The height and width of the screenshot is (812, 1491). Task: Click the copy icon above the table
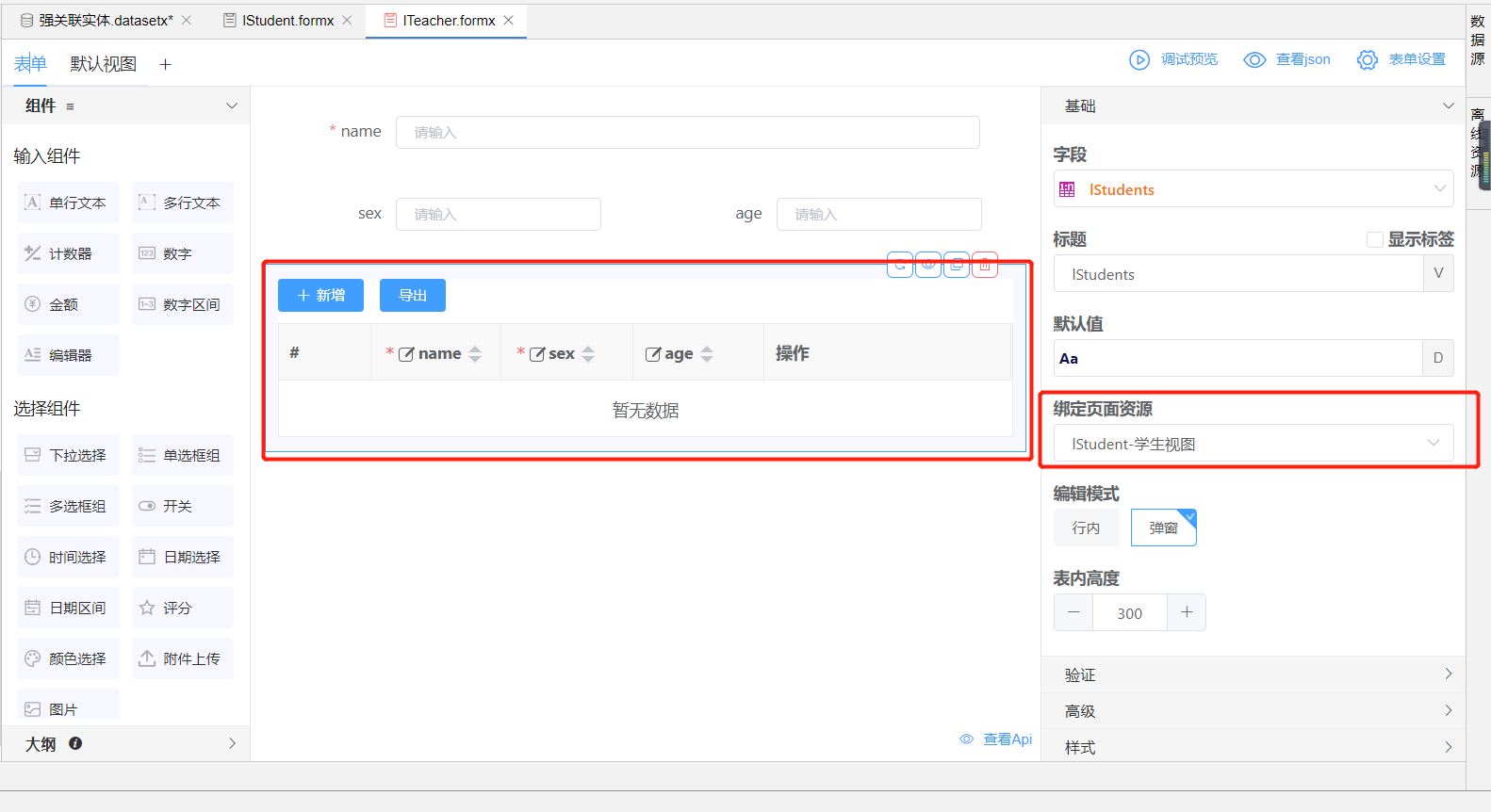tap(957, 266)
